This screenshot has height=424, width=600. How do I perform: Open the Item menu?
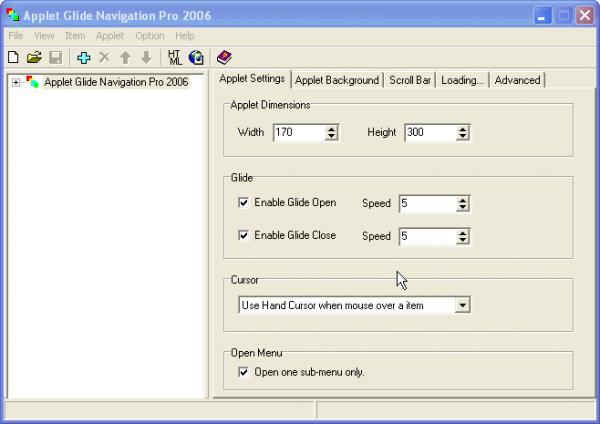75,36
